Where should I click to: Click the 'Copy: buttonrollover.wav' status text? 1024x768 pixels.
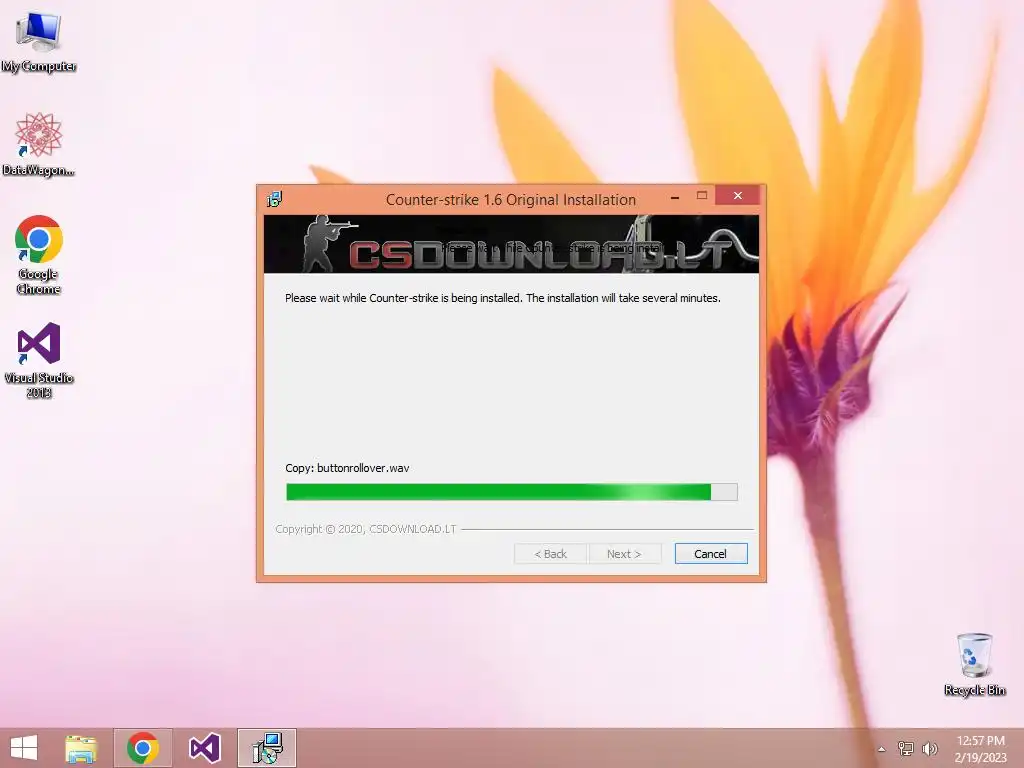(x=347, y=468)
